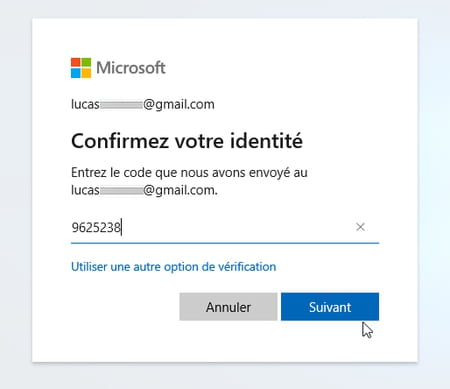Click the green square of the logo
Screen dimensions: 450x389
click(86, 62)
